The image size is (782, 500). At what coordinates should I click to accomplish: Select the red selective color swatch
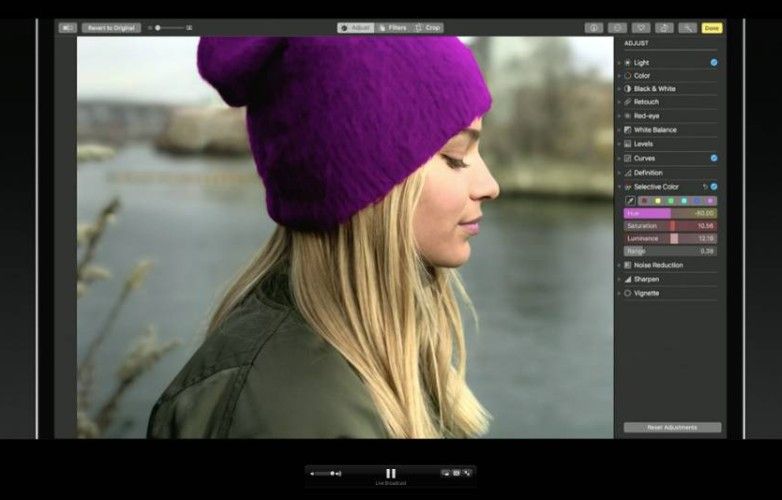(644, 201)
